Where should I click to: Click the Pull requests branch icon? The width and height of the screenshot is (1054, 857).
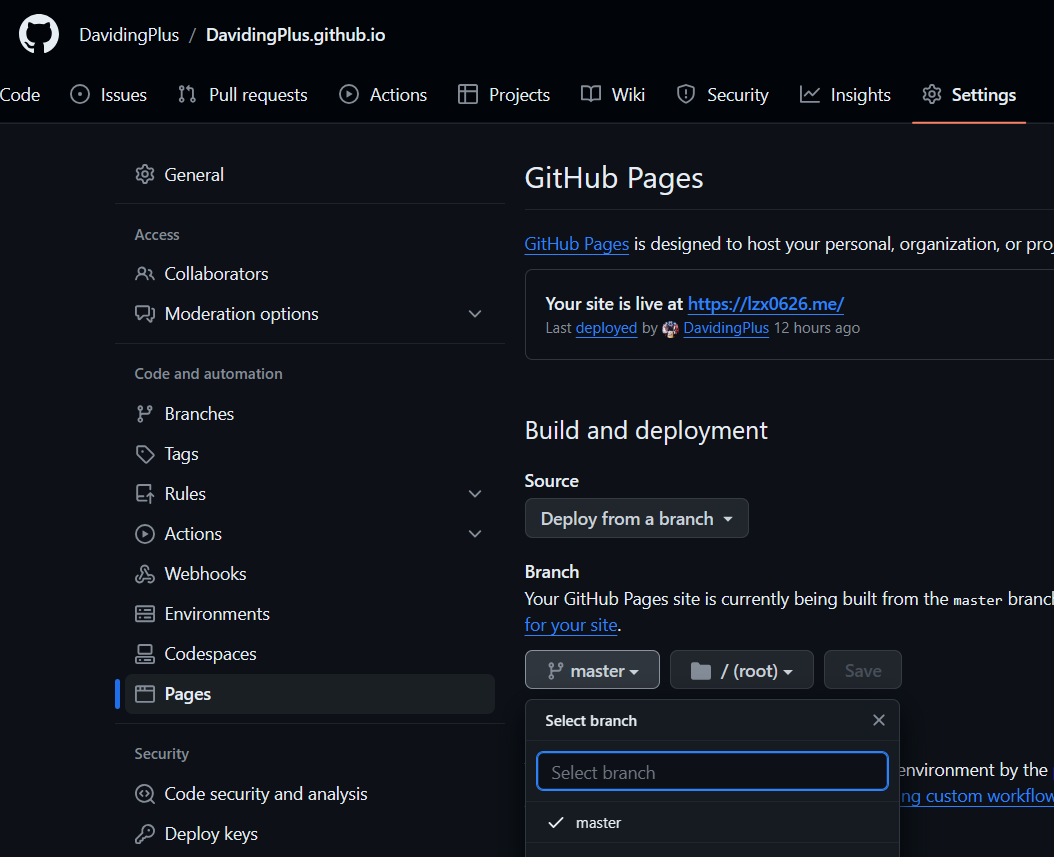pyautogui.click(x=187, y=95)
